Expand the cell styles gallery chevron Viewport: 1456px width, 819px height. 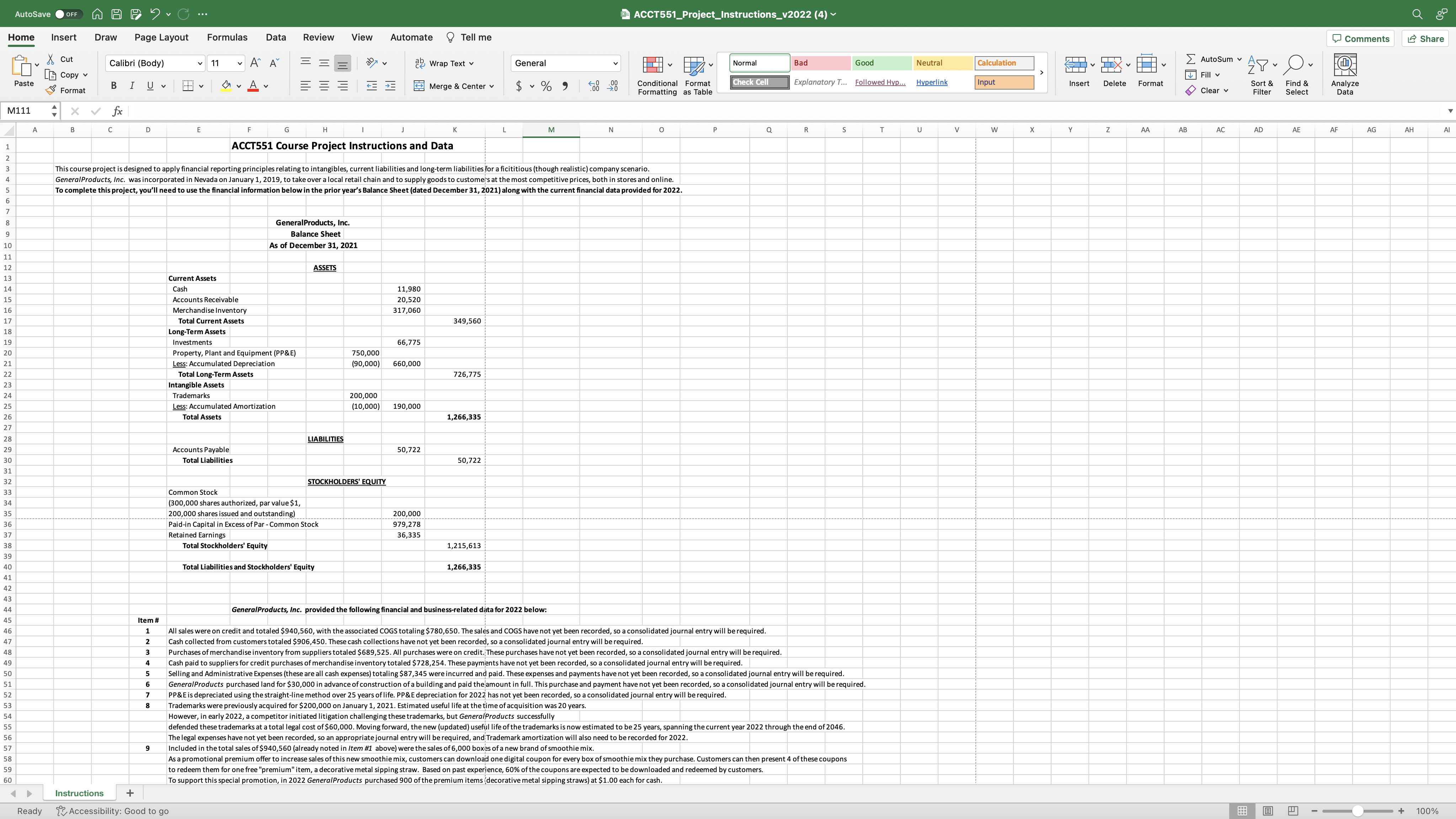point(1041,73)
